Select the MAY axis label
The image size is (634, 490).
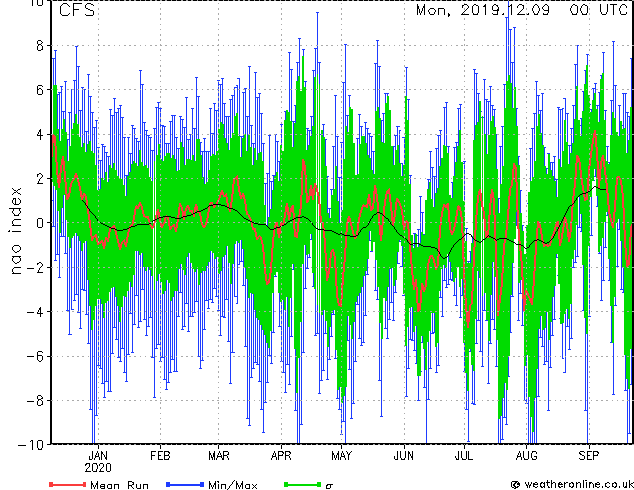click(341, 456)
